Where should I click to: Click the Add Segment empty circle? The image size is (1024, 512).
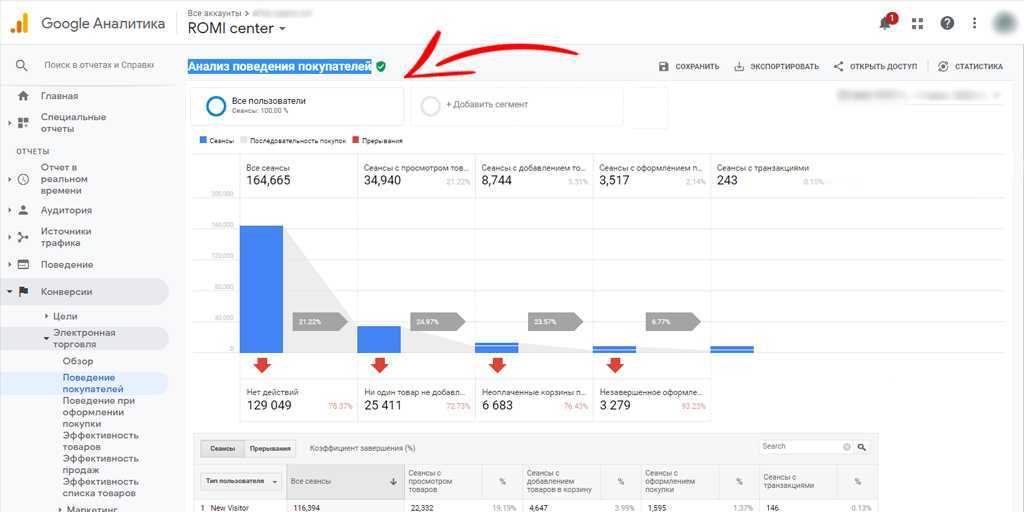pyautogui.click(x=431, y=105)
